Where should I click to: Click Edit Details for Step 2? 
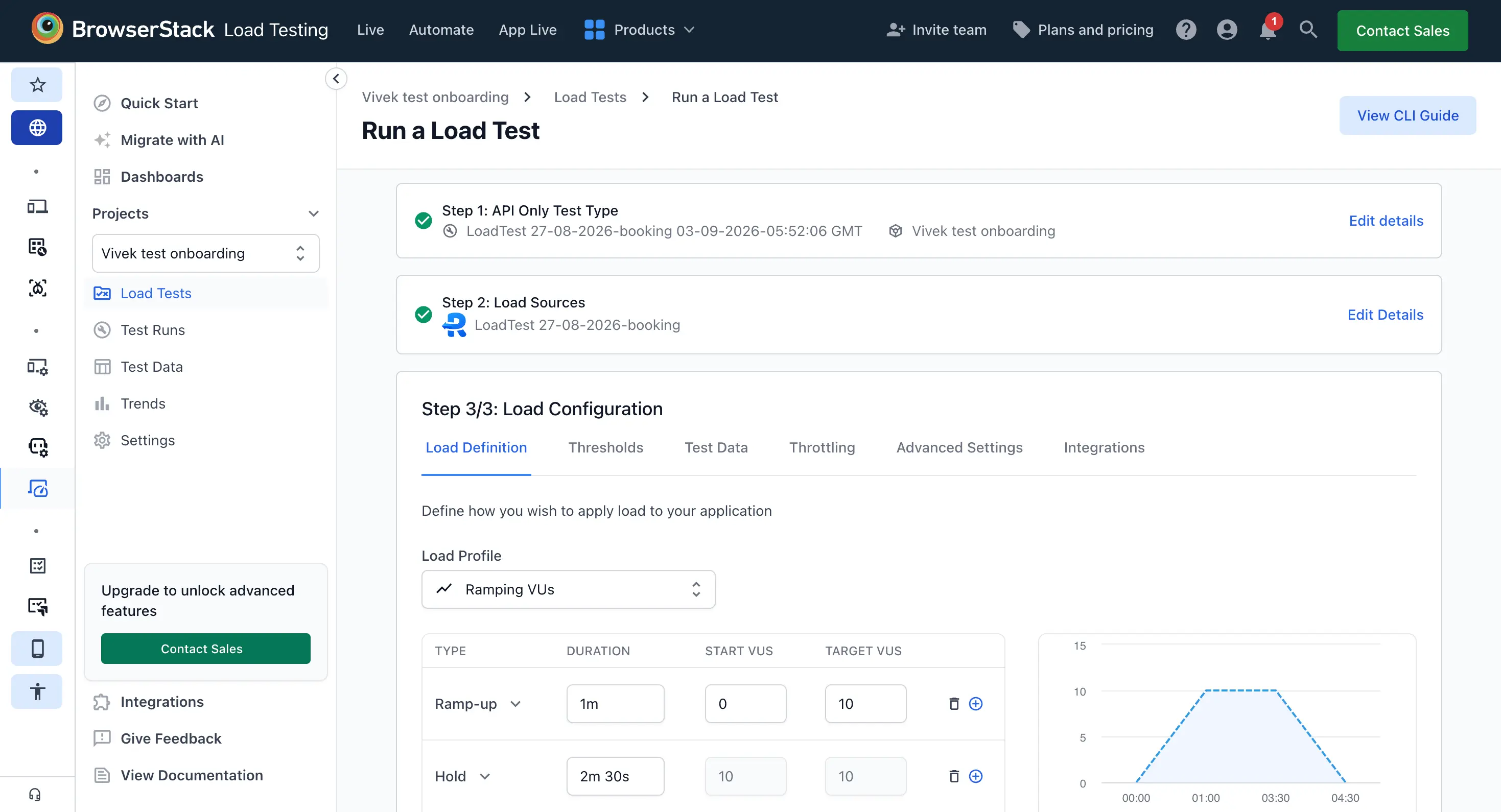pos(1386,315)
